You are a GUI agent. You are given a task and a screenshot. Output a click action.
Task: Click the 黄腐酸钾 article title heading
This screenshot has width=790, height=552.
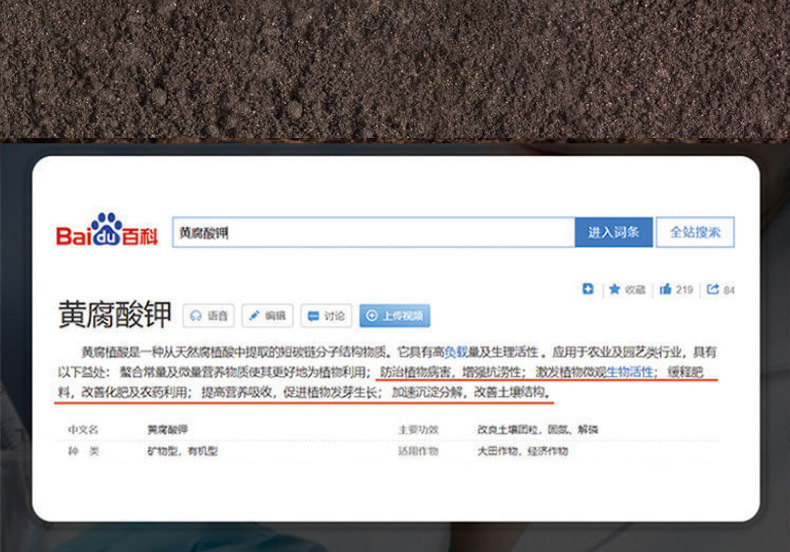(x=115, y=314)
